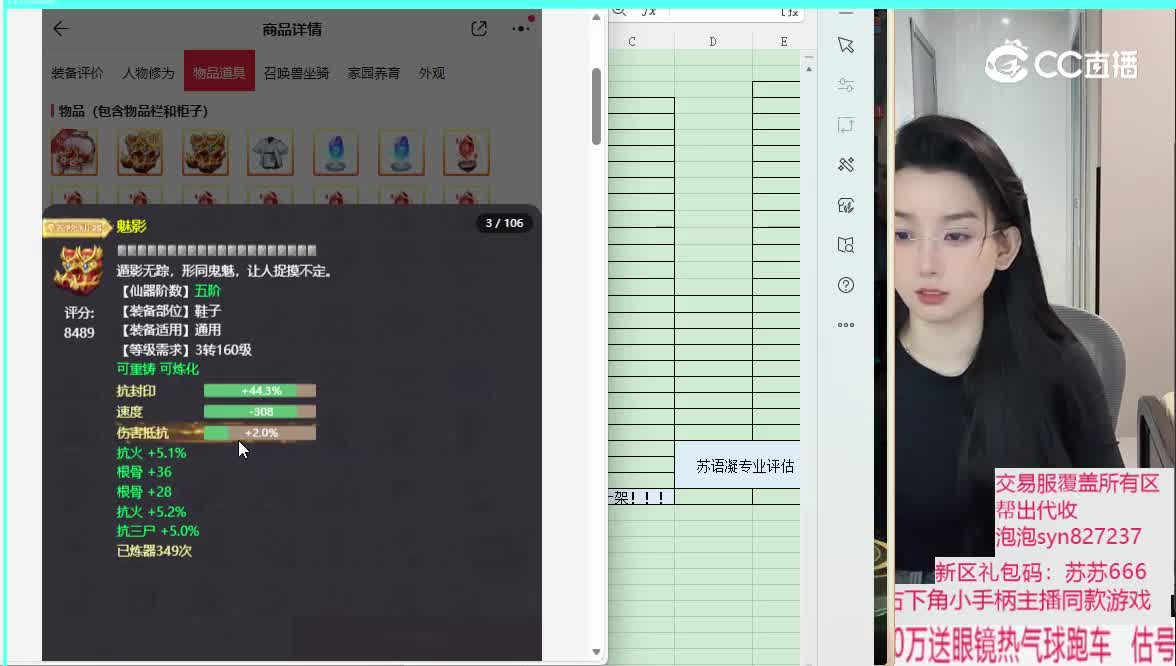1176x666 pixels.
Task: Click the spreadsheet scroll up arrow
Action: 808,69
